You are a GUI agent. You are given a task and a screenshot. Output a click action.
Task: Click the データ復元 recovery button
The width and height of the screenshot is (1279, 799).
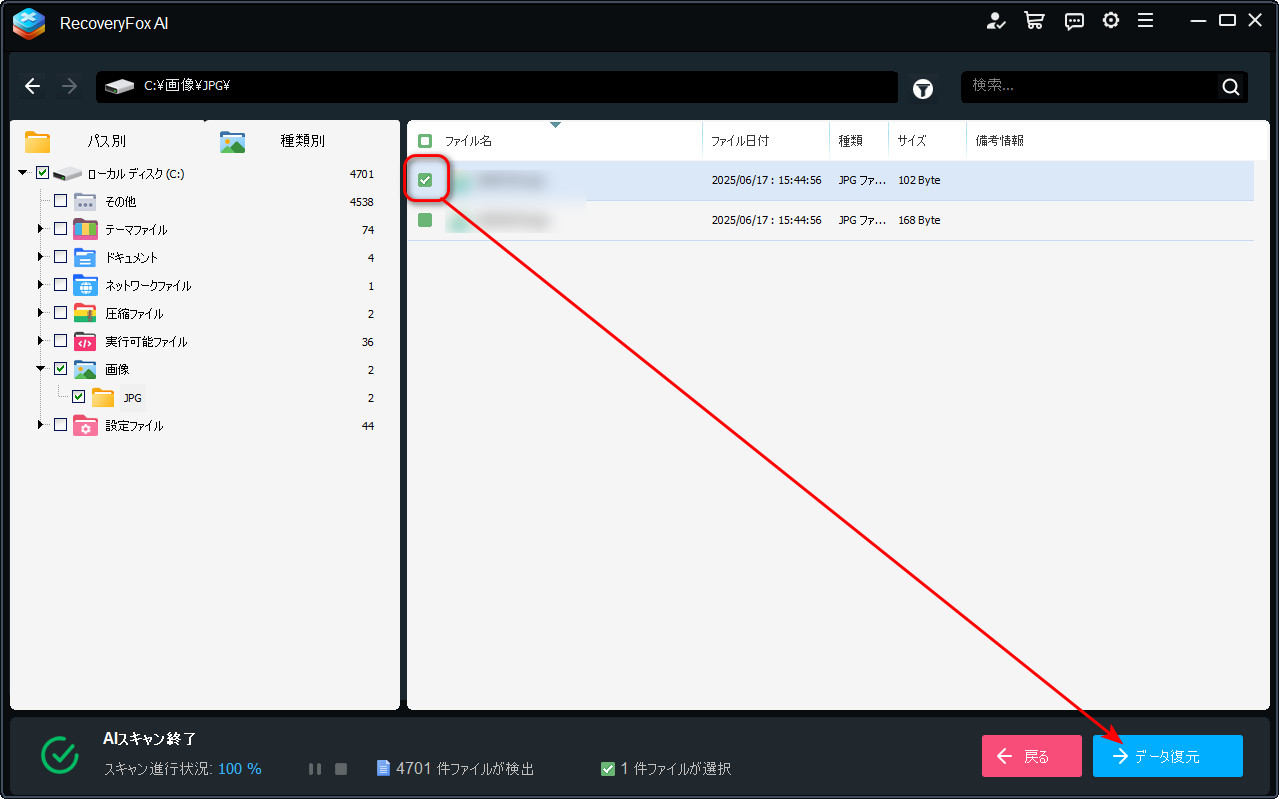tap(1166, 756)
